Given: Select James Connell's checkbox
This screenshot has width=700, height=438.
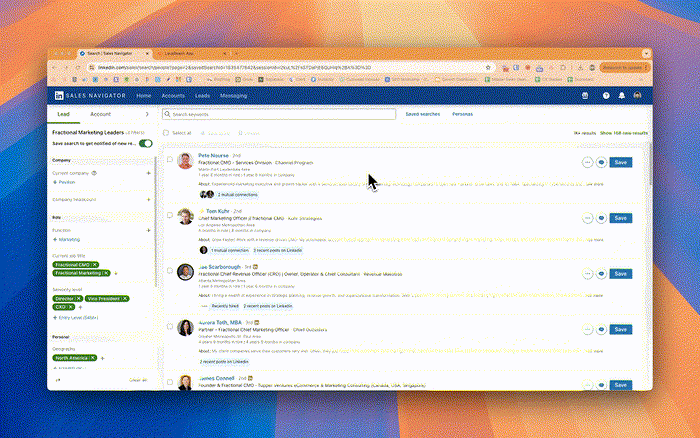Looking at the screenshot, I should [x=170, y=382].
